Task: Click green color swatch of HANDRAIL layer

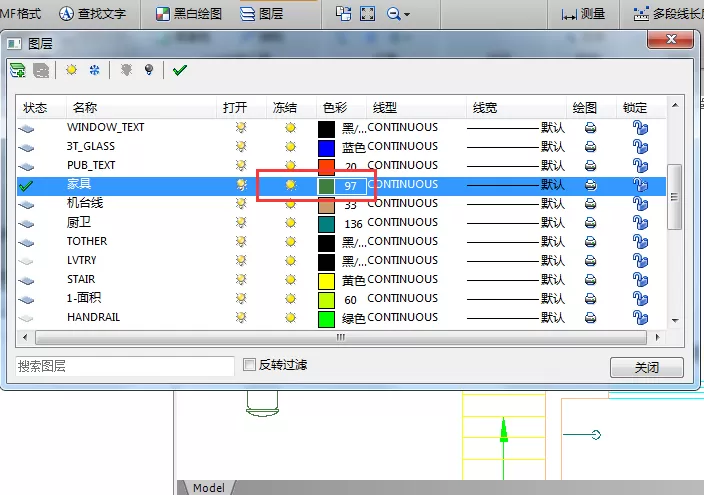Action: (x=326, y=319)
